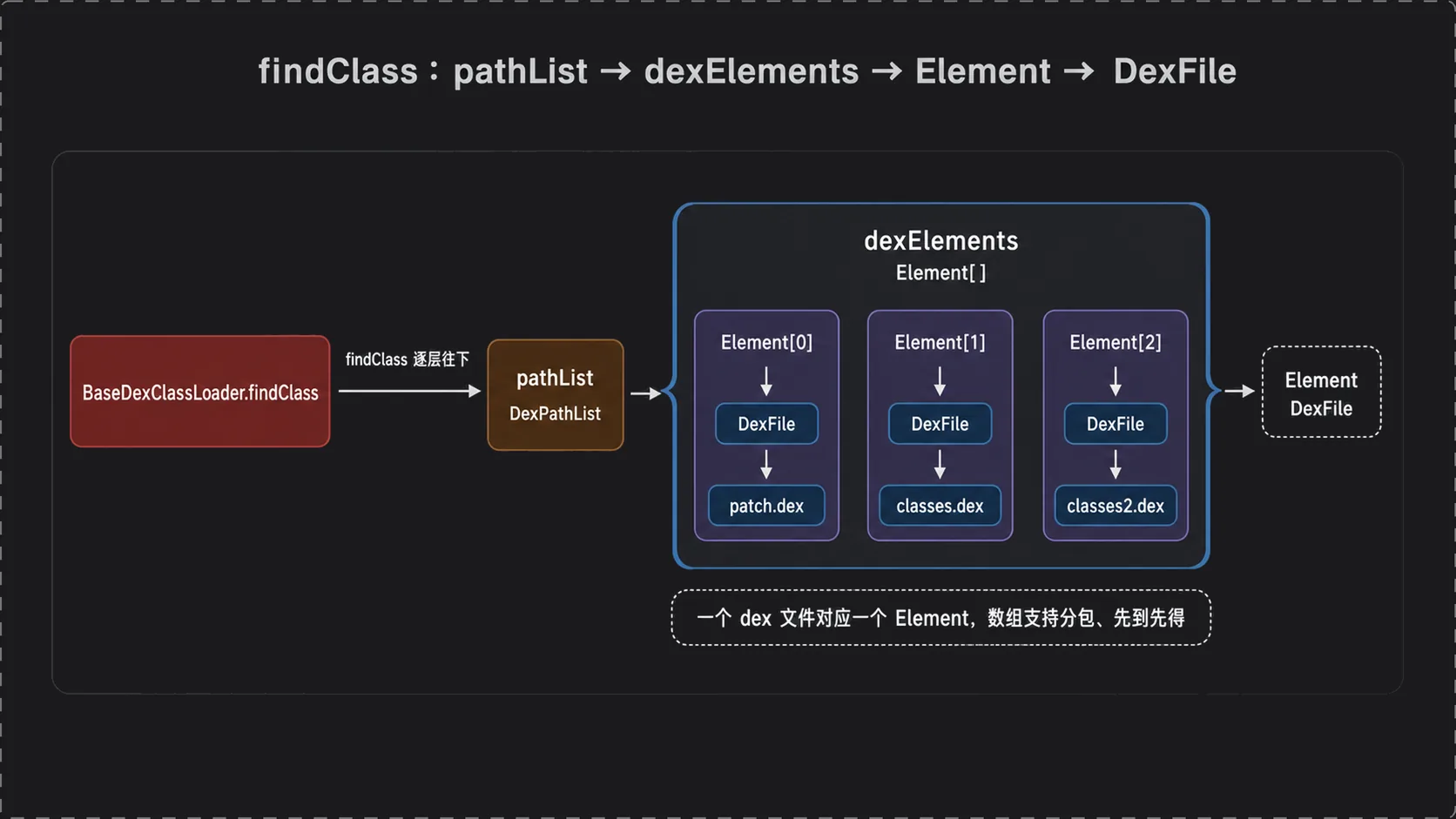
Task: Select the Element[0] label
Action: [766, 343]
